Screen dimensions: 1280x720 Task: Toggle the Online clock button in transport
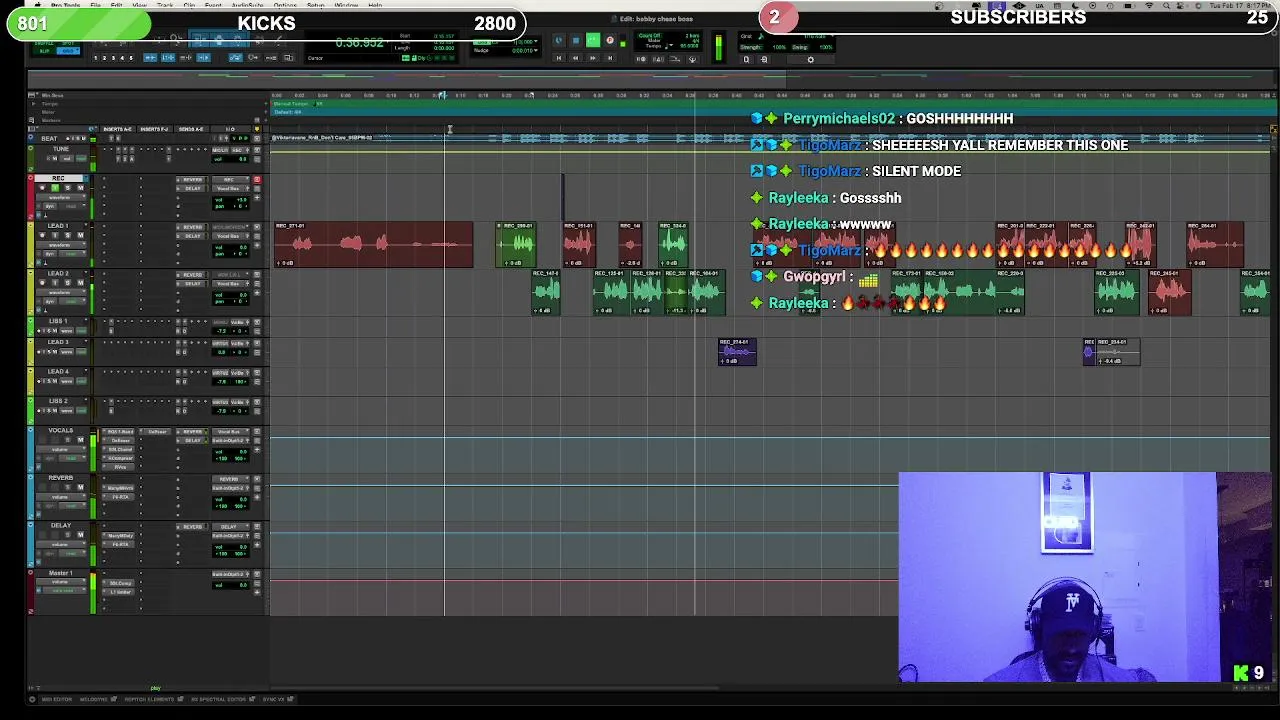pos(559,40)
